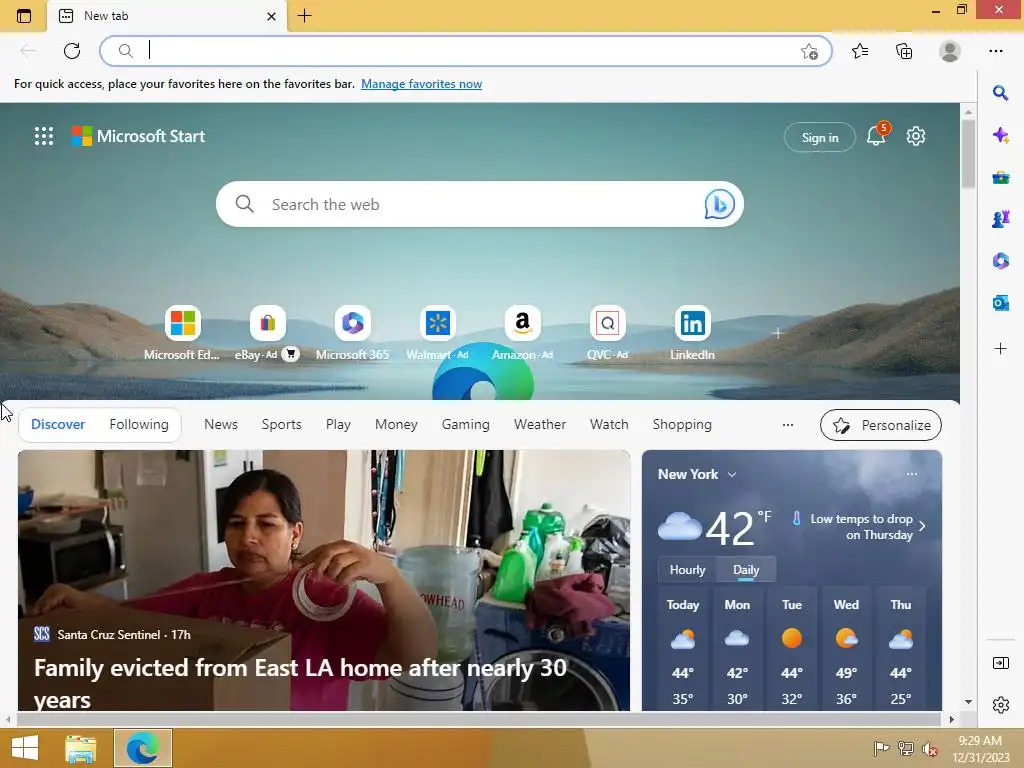Image resolution: width=1024 pixels, height=768 pixels.
Task: Open Settings and more ellipsis menu
Action: point(995,51)
